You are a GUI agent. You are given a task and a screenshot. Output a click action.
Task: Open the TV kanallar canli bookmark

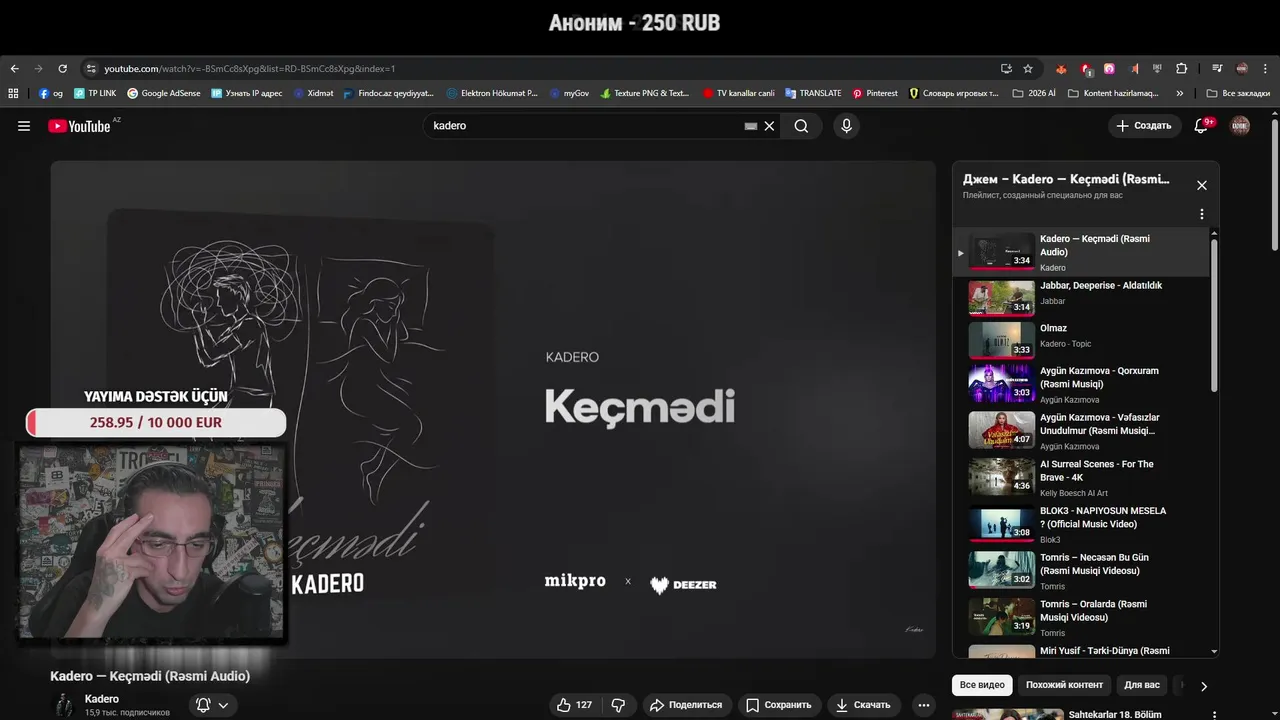[738, 93]
